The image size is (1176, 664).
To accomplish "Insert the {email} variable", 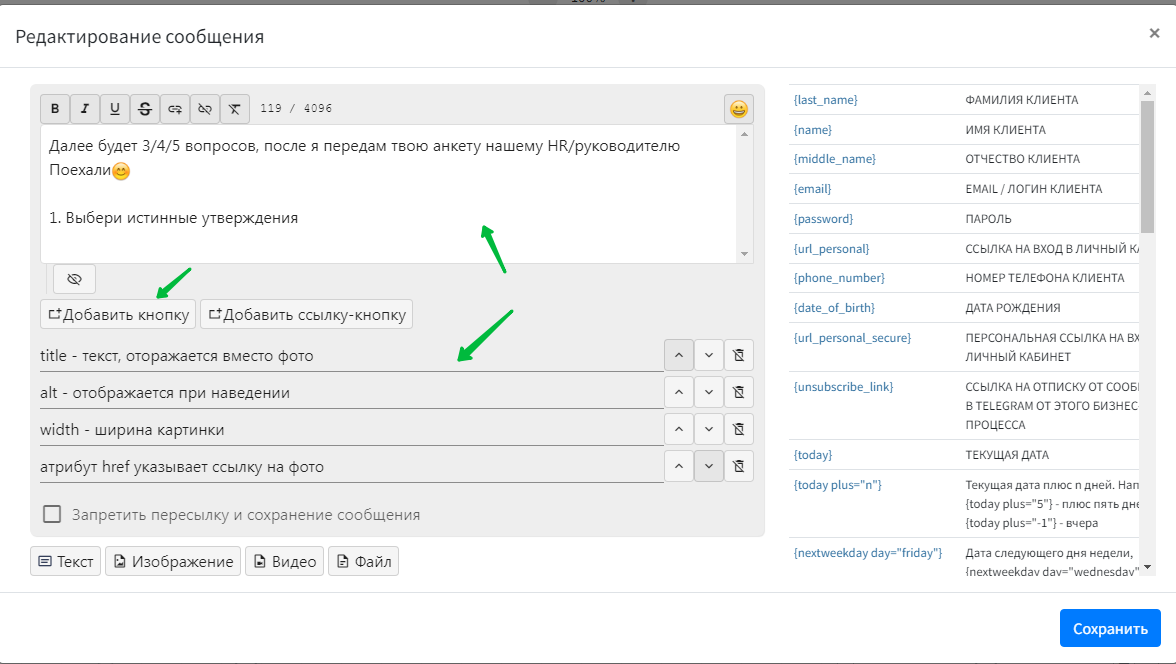I will [x=812, y=189].
